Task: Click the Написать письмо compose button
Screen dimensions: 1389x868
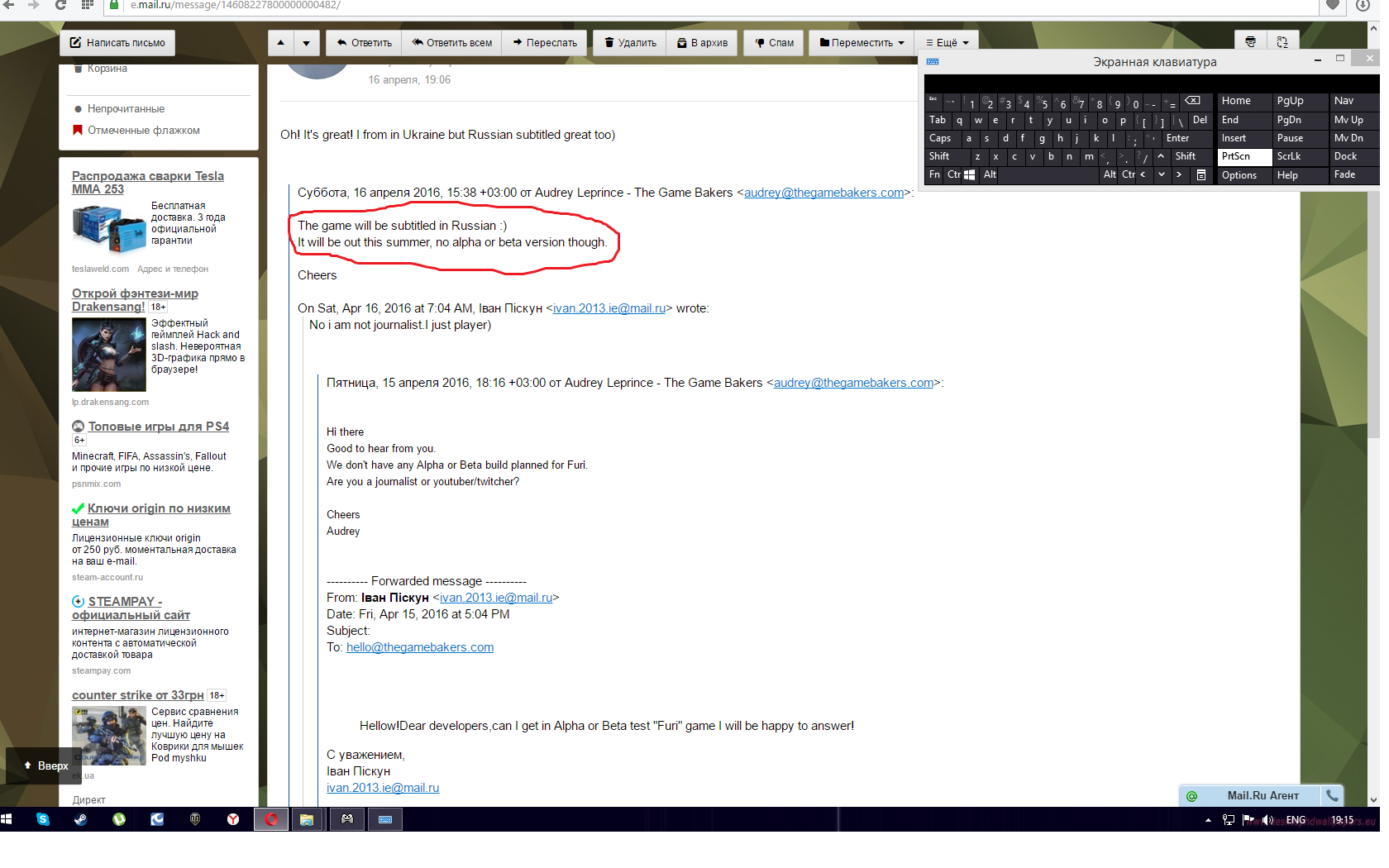Action: click(x=117, y=43)
